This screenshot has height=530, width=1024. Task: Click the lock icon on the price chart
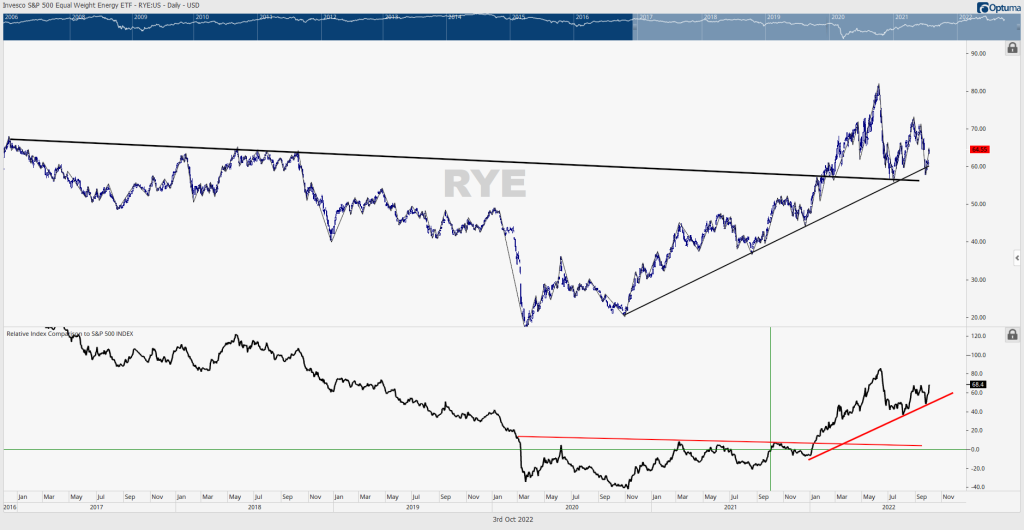pyautogui.click(x=1012, y=48)
